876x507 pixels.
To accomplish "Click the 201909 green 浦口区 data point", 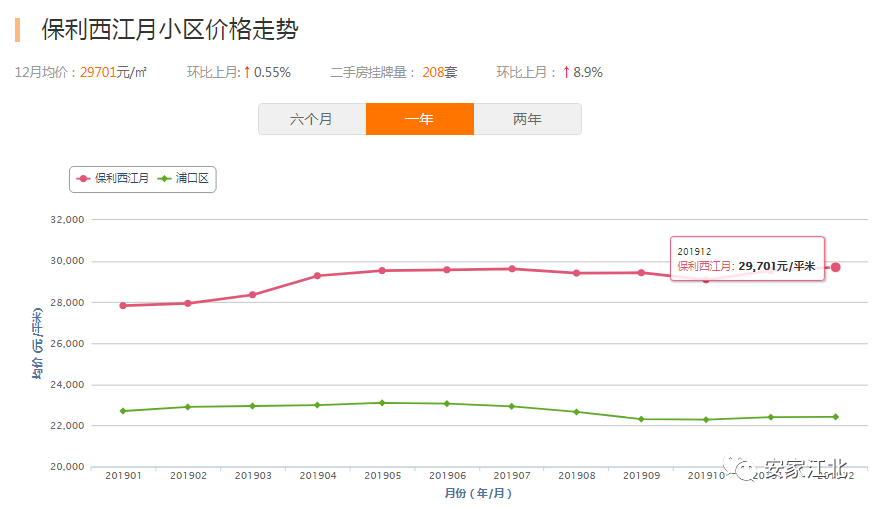I will pyautogui.click(x=641, y=419).
